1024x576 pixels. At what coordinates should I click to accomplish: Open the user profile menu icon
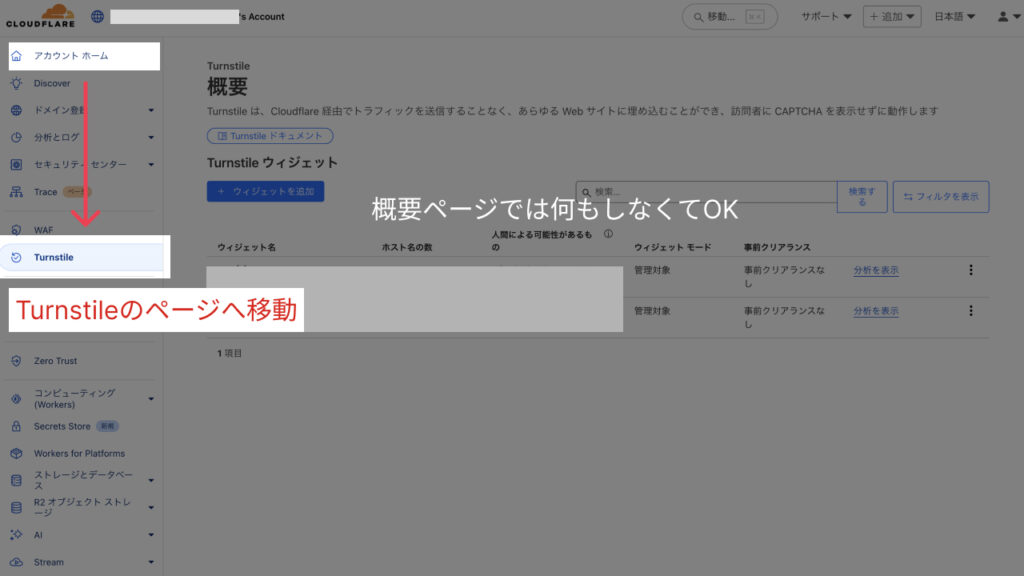(x=1008, y=16)
